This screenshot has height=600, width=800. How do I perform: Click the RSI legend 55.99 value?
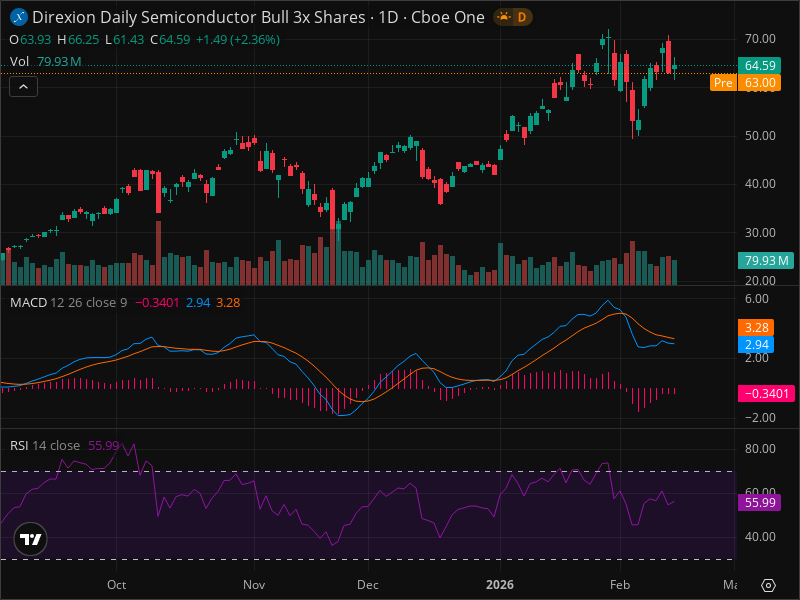(104, 445)
